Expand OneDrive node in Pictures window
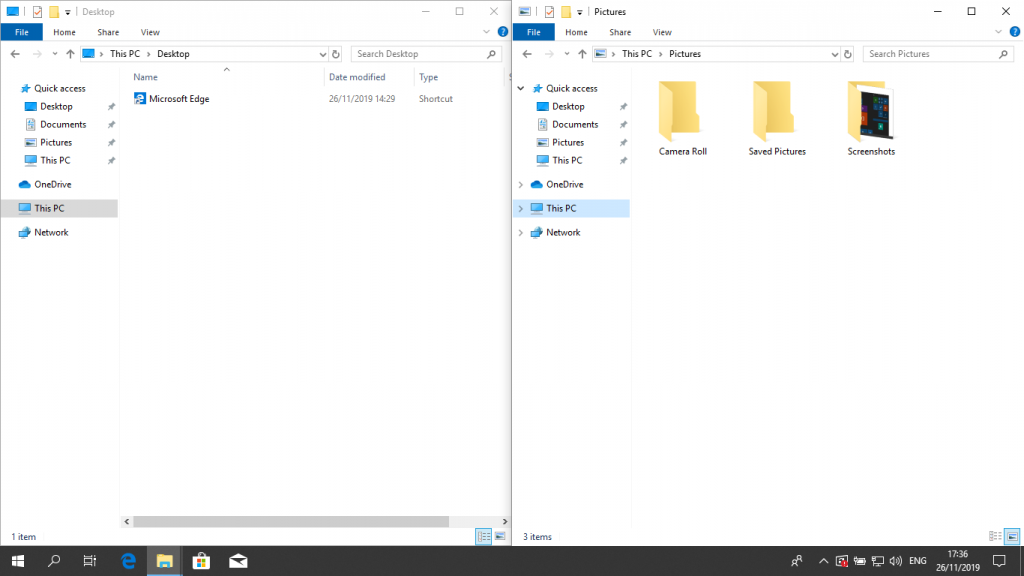Screen dimensions: 1024x576 coord(520,185)
